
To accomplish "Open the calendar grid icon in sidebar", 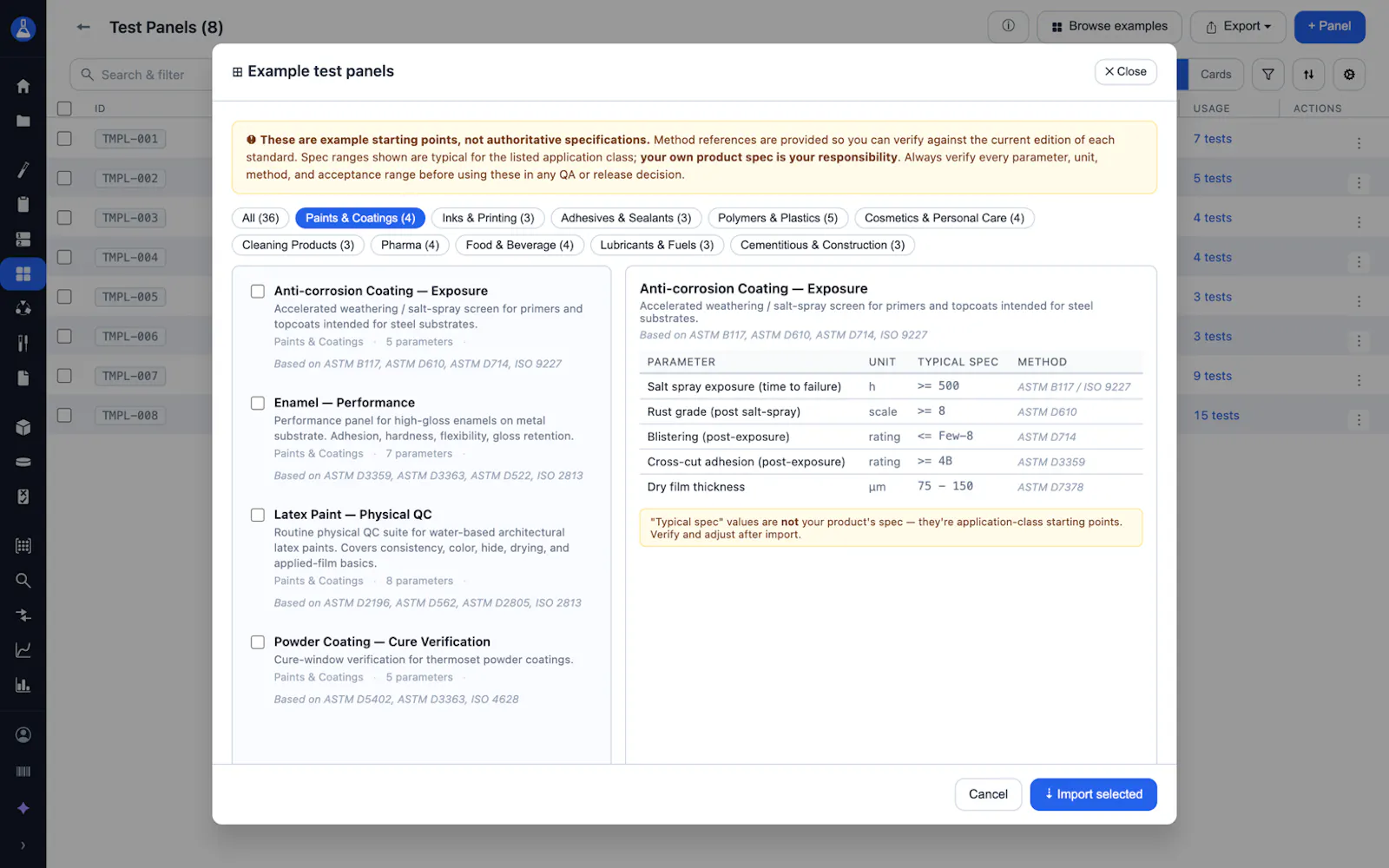I will coord(23,546).
